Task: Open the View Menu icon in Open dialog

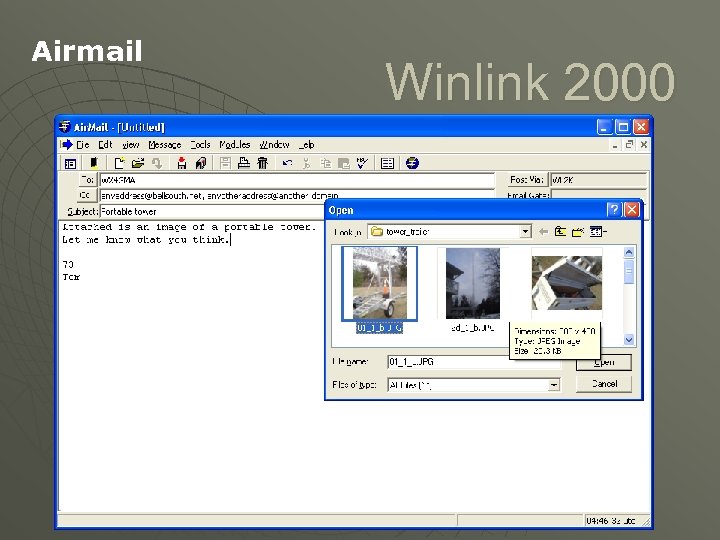Action: pos(598,232)
